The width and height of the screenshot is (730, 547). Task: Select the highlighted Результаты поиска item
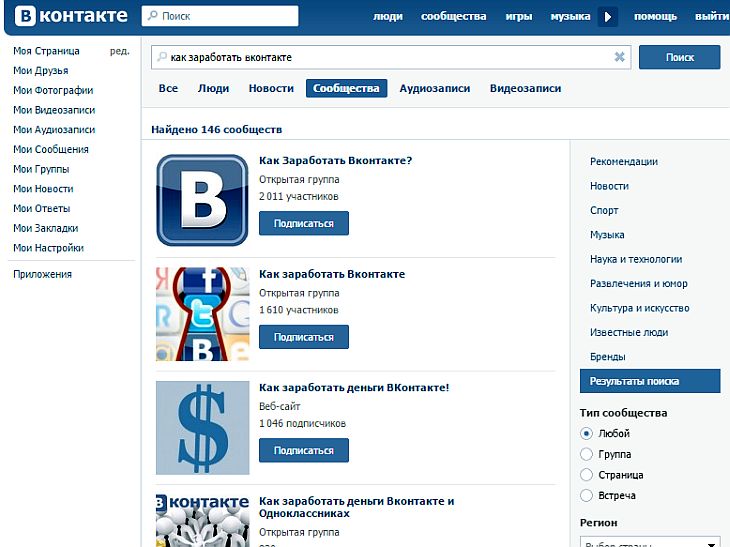[x=650, y=381]
